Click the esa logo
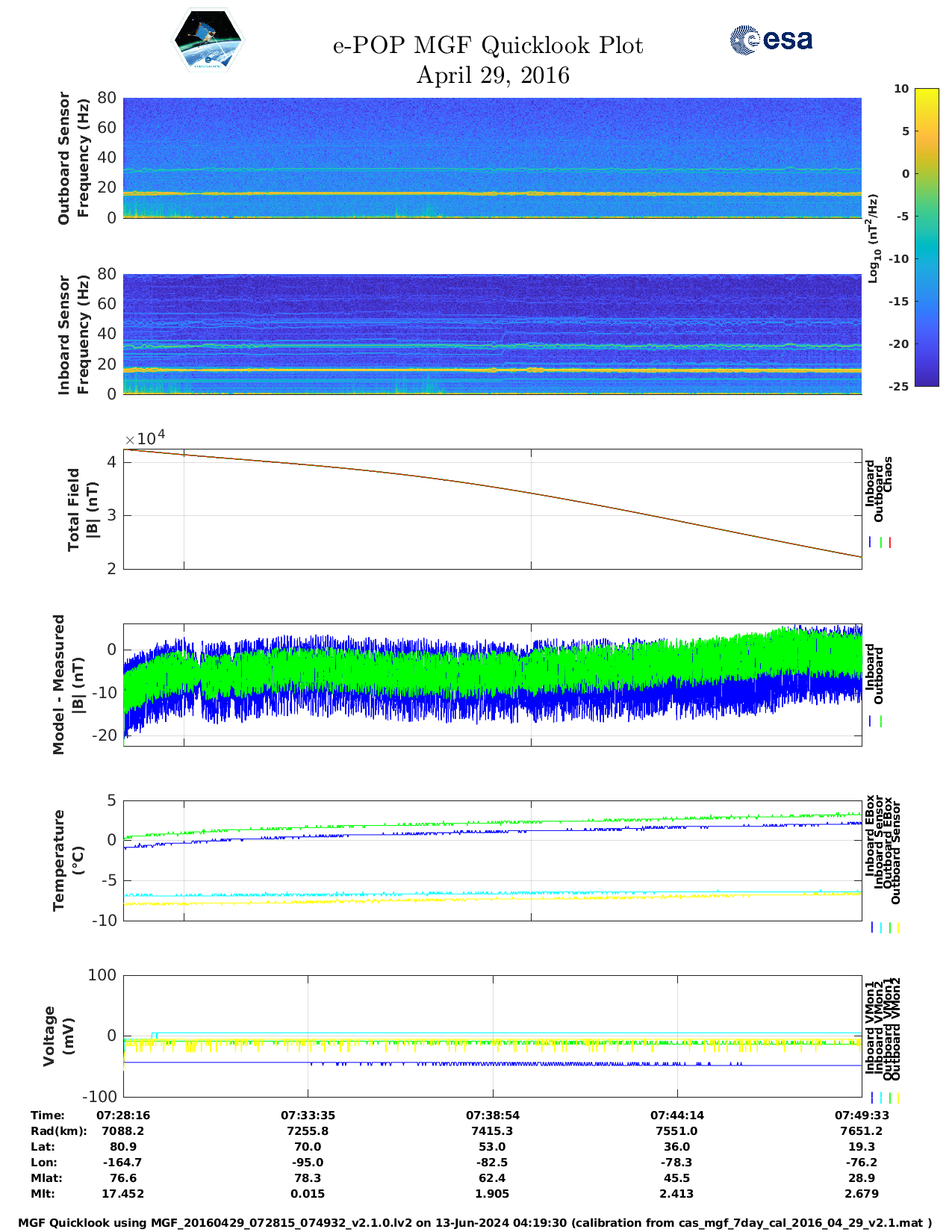Screen dimensions: 952x1232 (771, 40)
